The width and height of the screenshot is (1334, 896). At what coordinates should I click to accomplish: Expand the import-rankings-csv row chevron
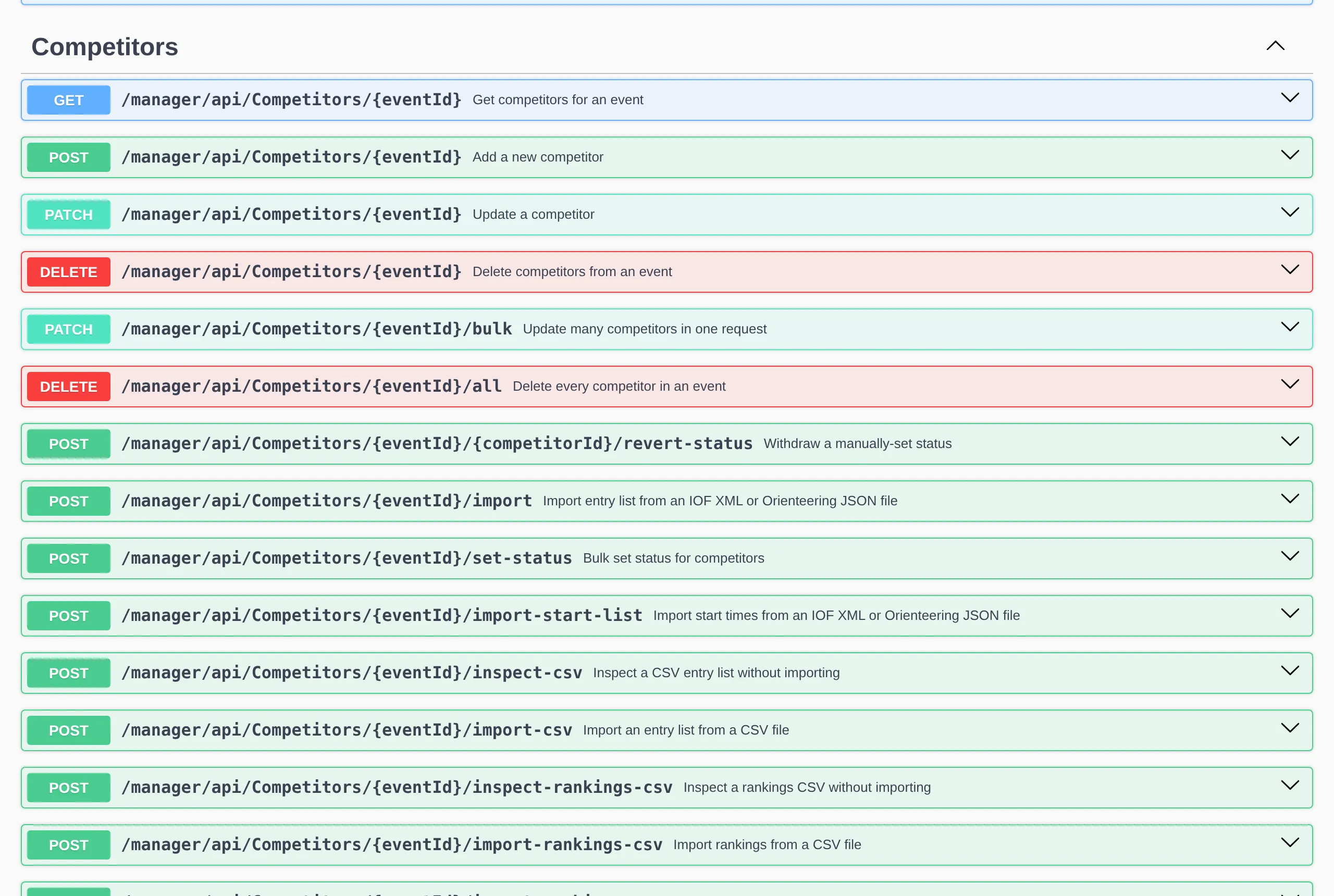click(x=1289, y=842)
